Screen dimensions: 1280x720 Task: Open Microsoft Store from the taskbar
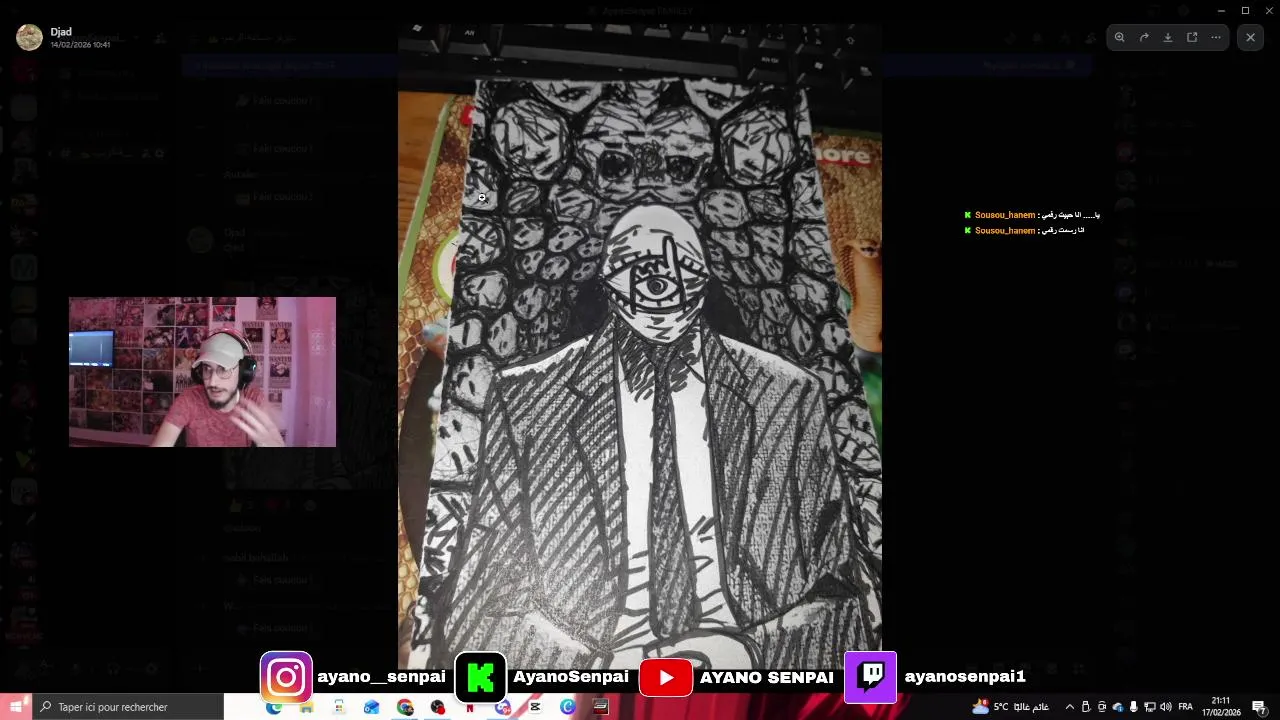339,707
